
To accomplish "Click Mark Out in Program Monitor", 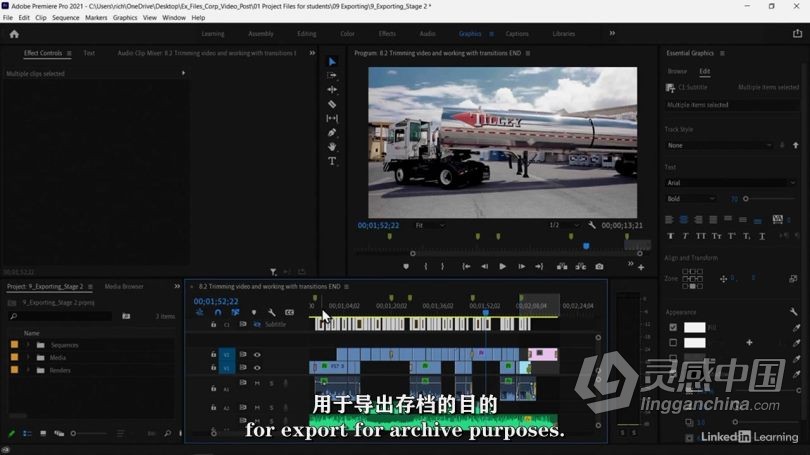I will coord(442,266).
